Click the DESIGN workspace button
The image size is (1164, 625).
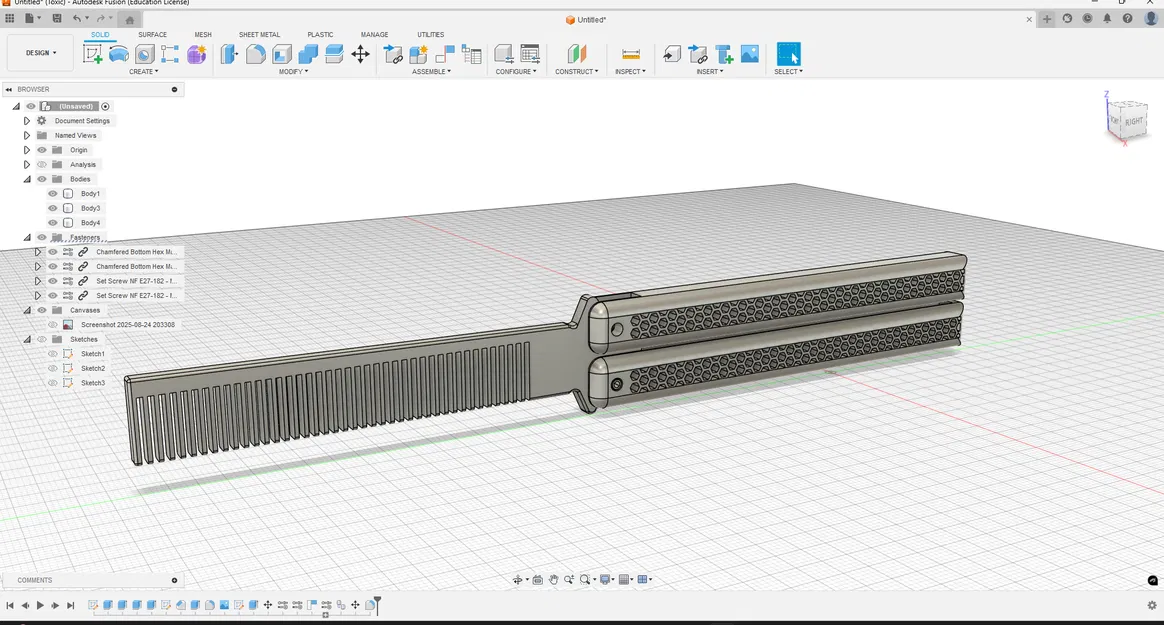(x=37, y=52)
